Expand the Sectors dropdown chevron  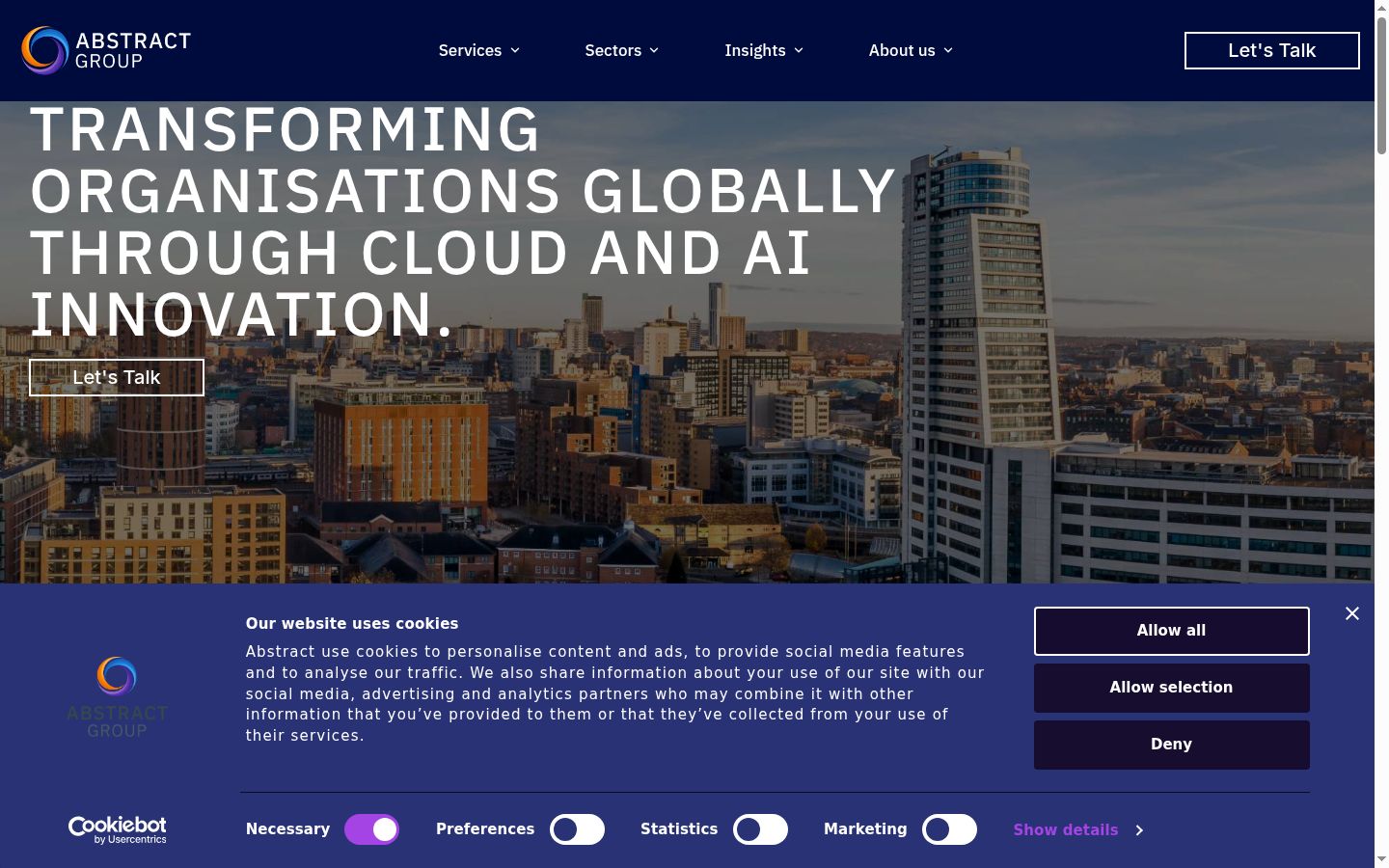[x=654, y=50]
